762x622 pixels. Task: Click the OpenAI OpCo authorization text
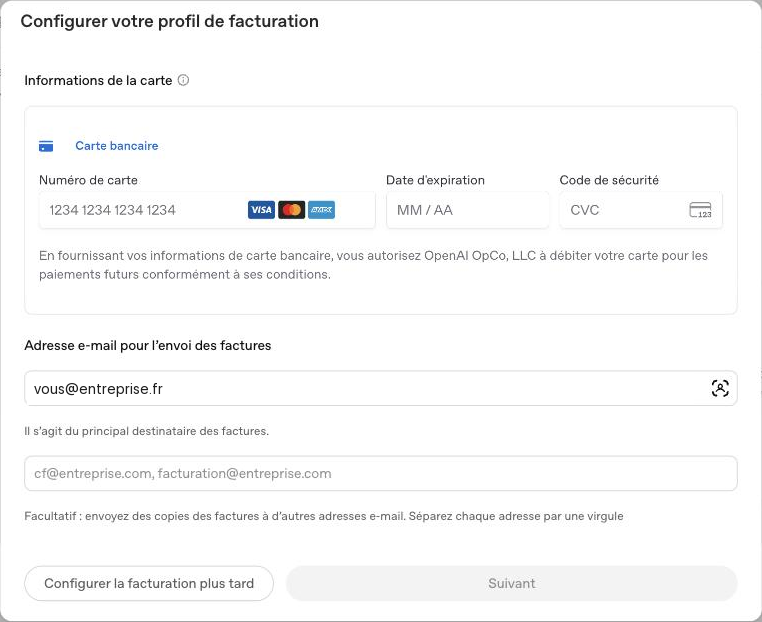click(x=373, y=265)
